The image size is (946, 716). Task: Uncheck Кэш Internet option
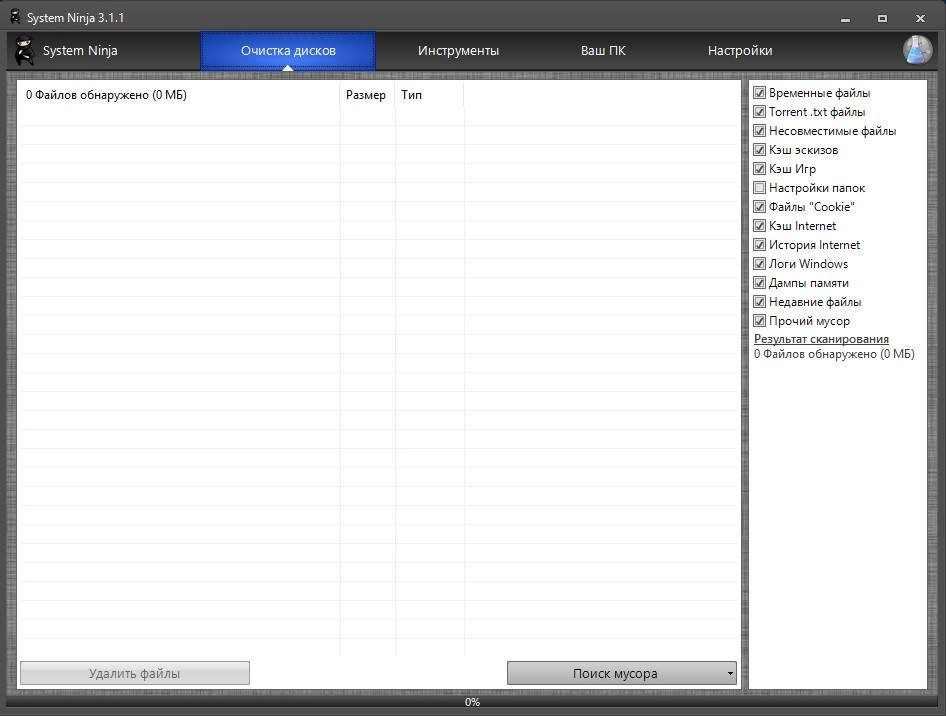point(760,226)
